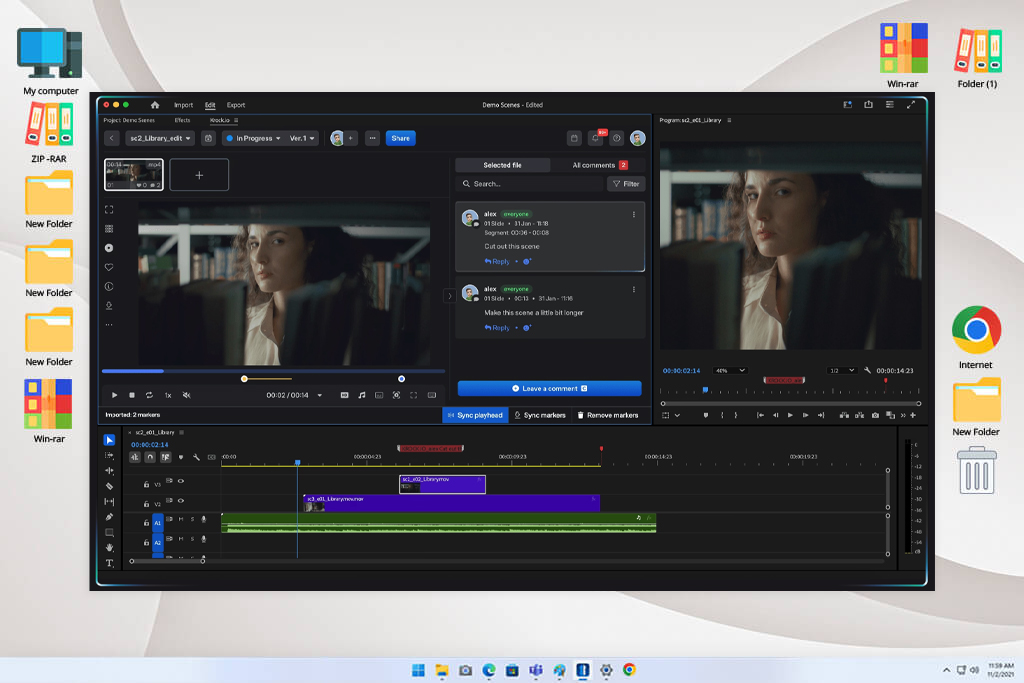Click the fullscreen frame icon beside the preview

pyautogui.click(x=109, y=210)
